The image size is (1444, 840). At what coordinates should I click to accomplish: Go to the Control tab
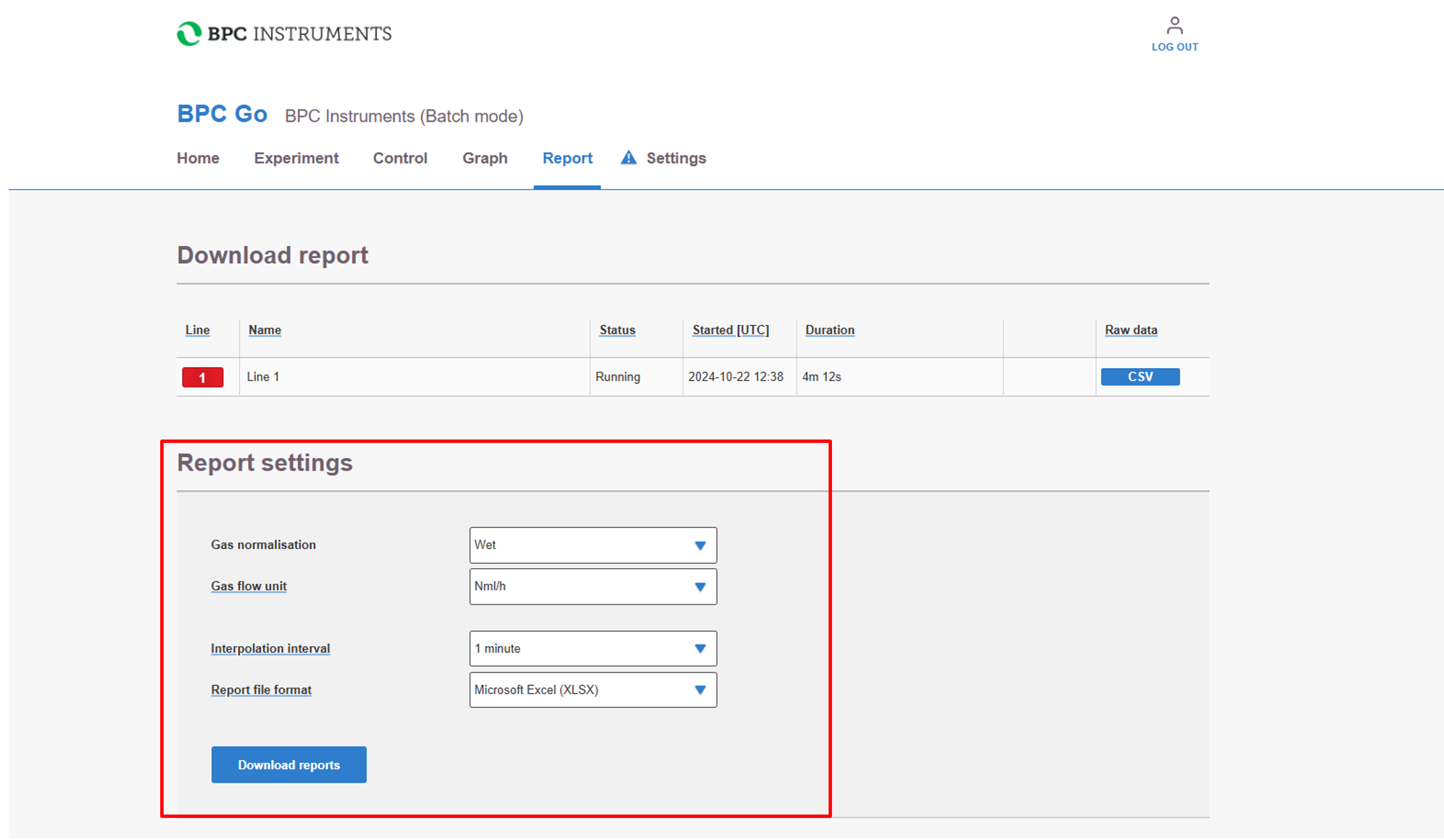pos(400,158)
